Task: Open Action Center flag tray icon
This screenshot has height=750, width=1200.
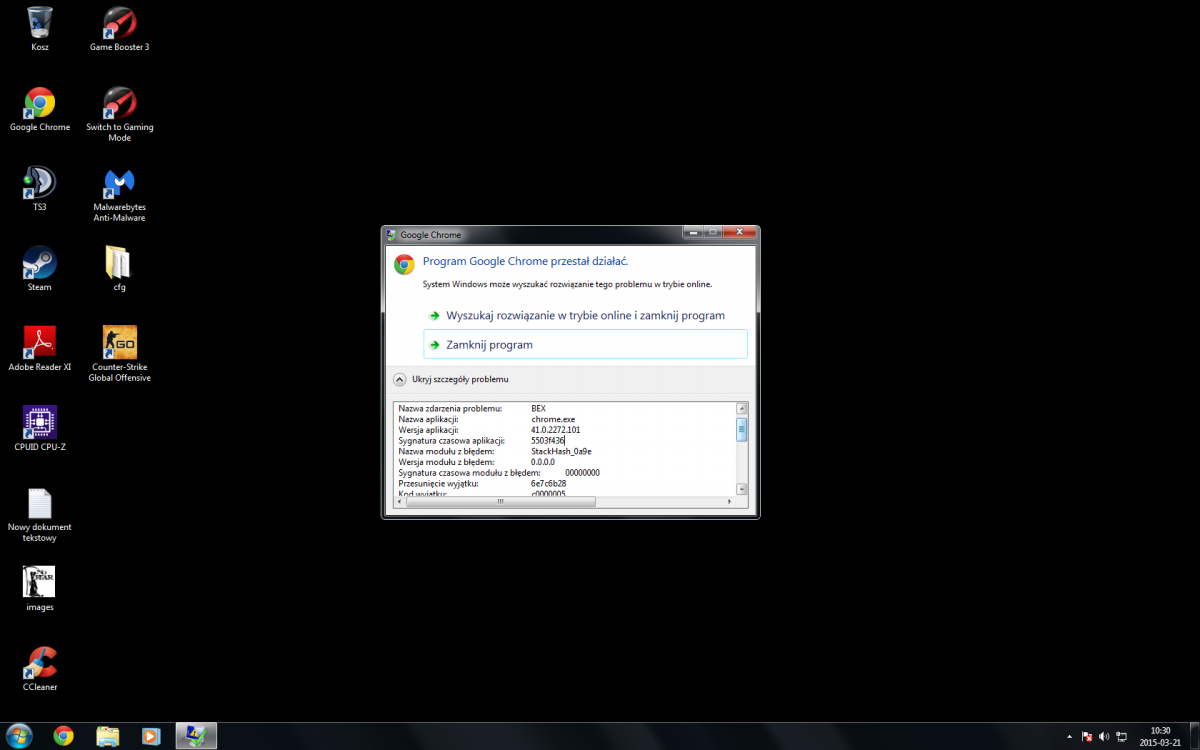Action: 1087,735
